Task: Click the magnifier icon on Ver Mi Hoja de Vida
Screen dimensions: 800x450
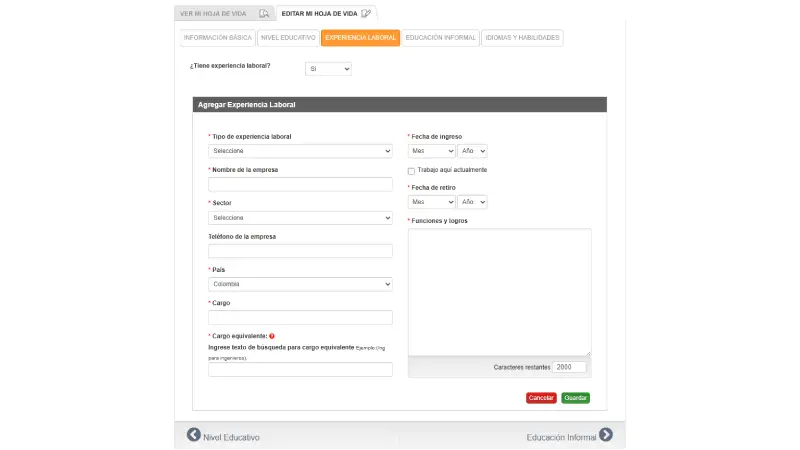Action: tap(263, 13)
